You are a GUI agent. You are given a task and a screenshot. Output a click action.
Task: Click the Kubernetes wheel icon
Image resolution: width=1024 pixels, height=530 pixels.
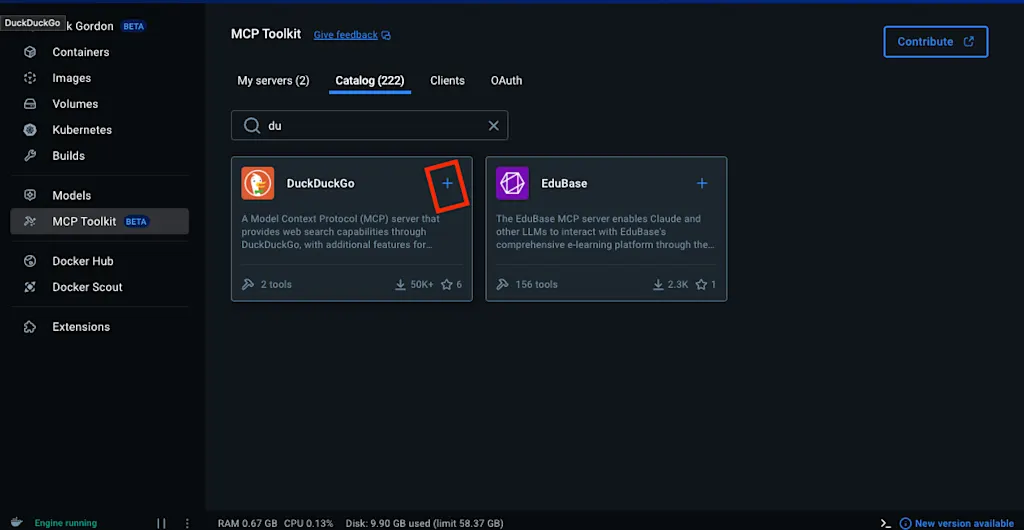(29, 130)
